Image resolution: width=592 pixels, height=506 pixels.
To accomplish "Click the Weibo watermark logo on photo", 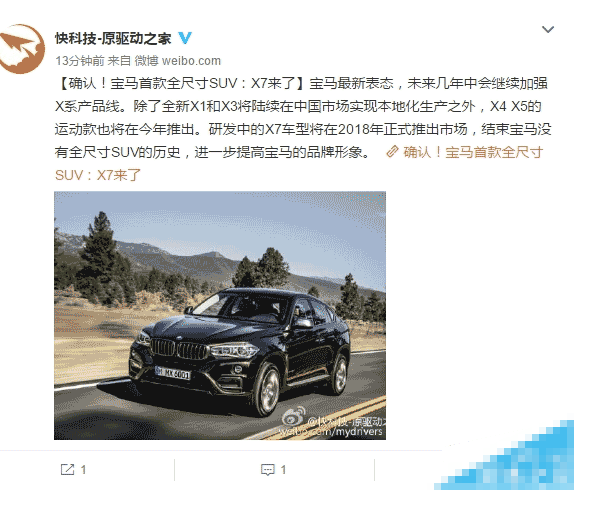I will click(x=294, y=416).
